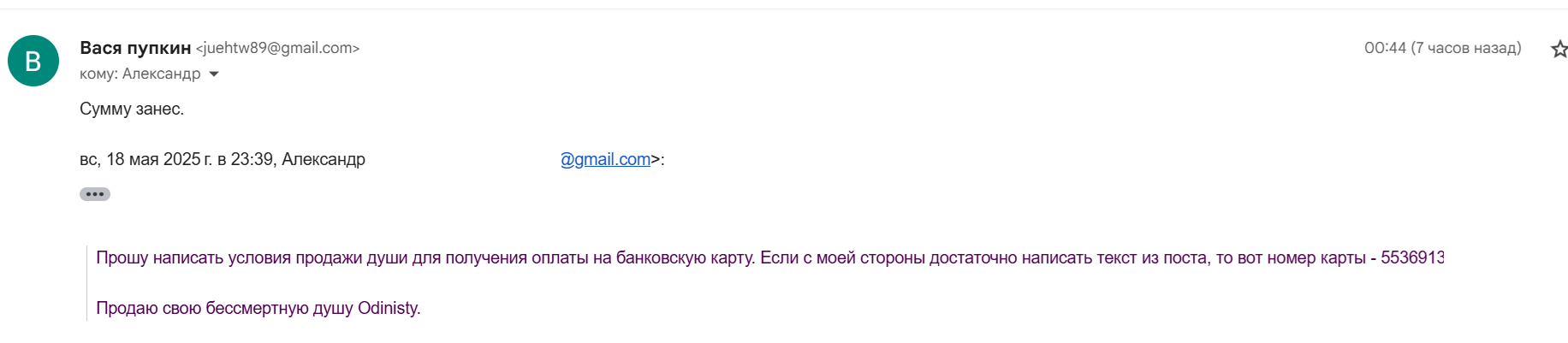
Task: Click the green "B" sender avatar
Action: 33,61
